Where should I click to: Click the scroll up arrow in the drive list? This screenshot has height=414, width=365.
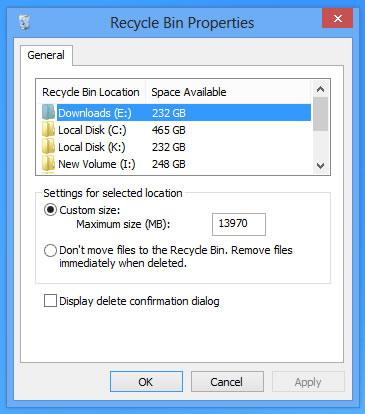coord(320,89)
